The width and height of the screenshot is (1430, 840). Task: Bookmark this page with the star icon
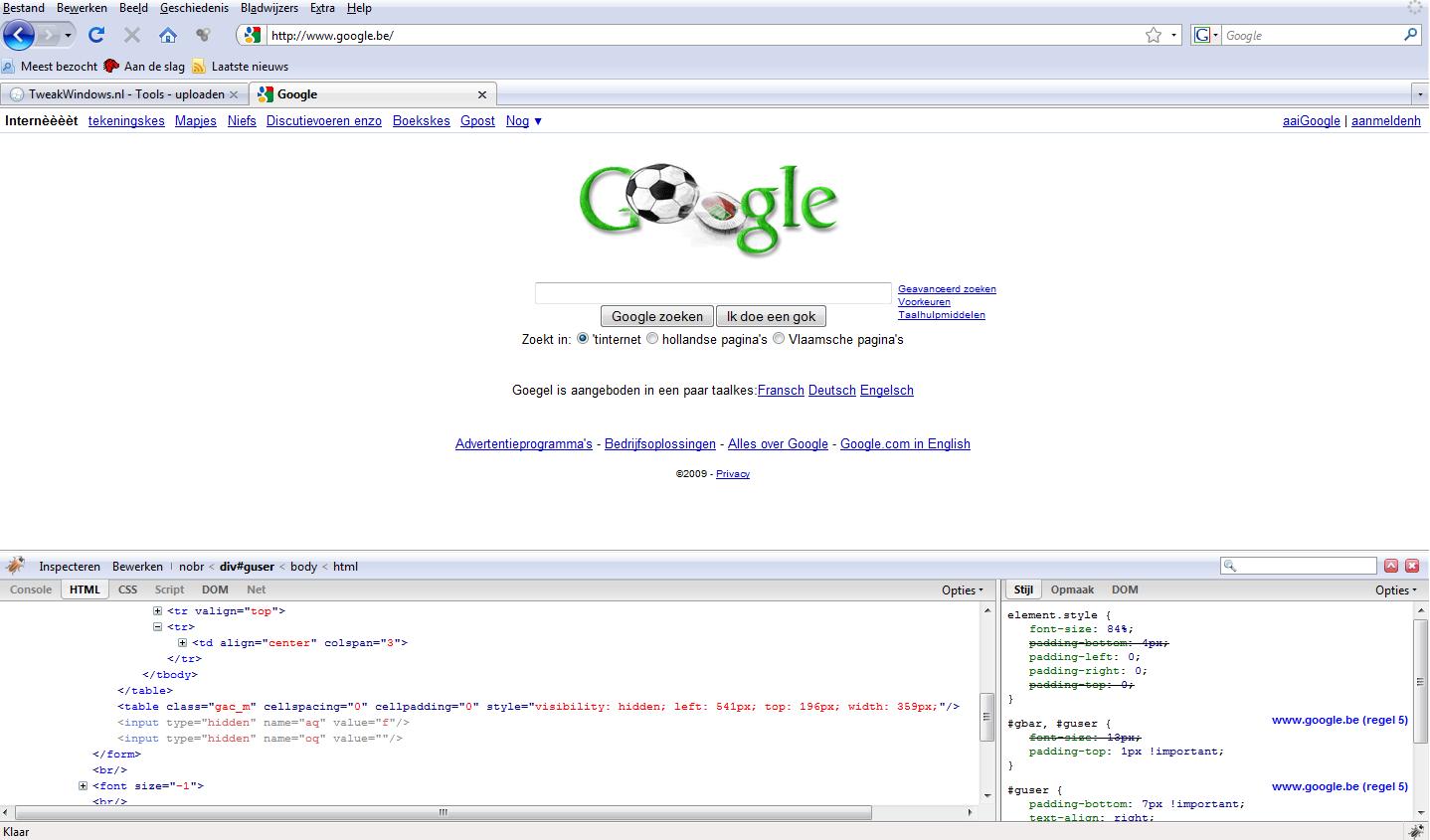(x=1154, y=35)
